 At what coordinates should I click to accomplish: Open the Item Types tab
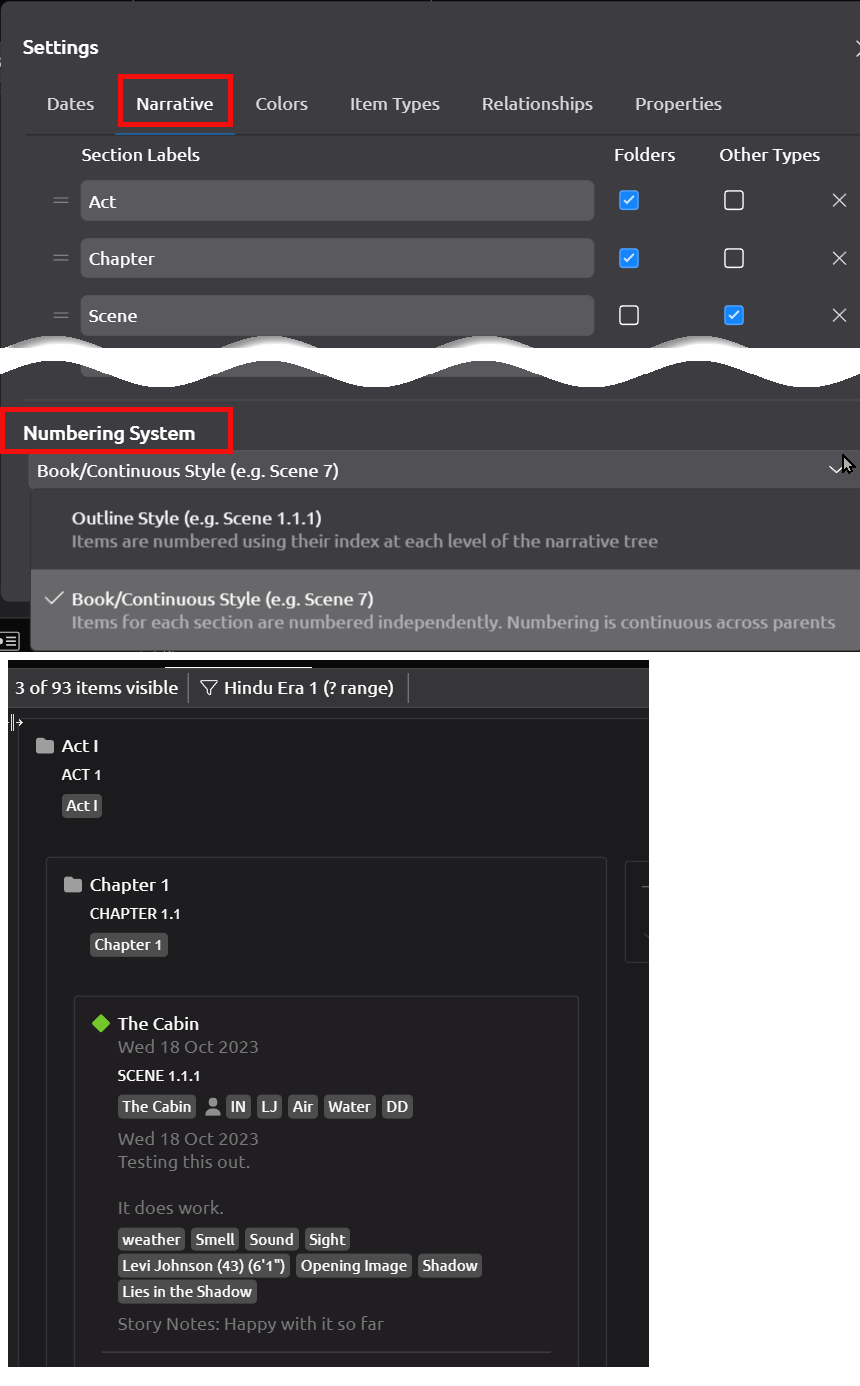(x=395, y=104)
